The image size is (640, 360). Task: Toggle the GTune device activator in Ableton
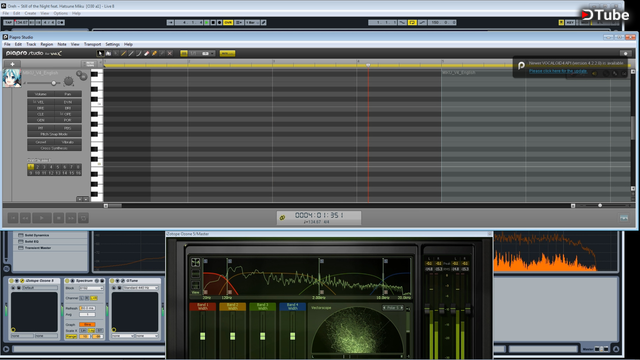point(112,281)
